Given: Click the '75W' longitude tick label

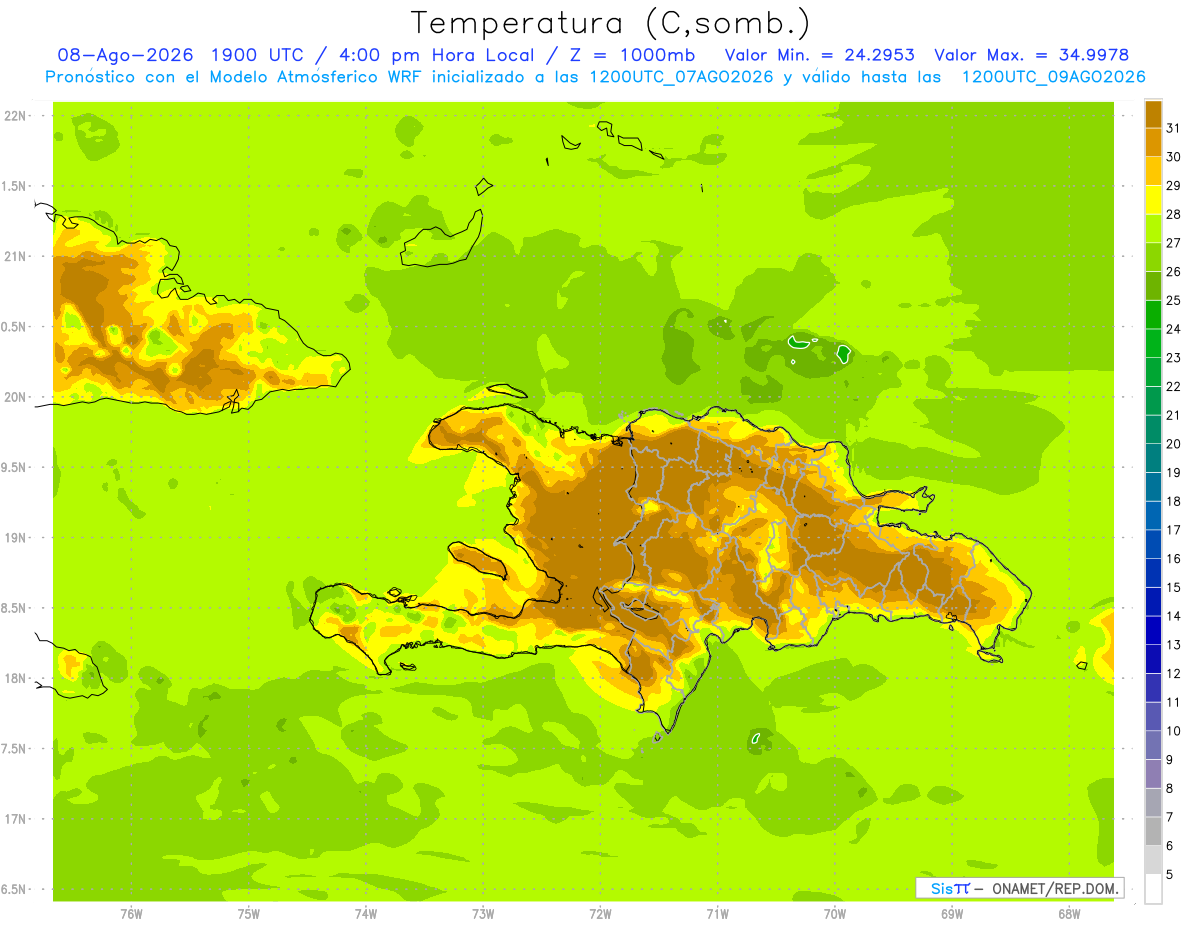Looking at the screenshot, I should [x=249, y=913].
